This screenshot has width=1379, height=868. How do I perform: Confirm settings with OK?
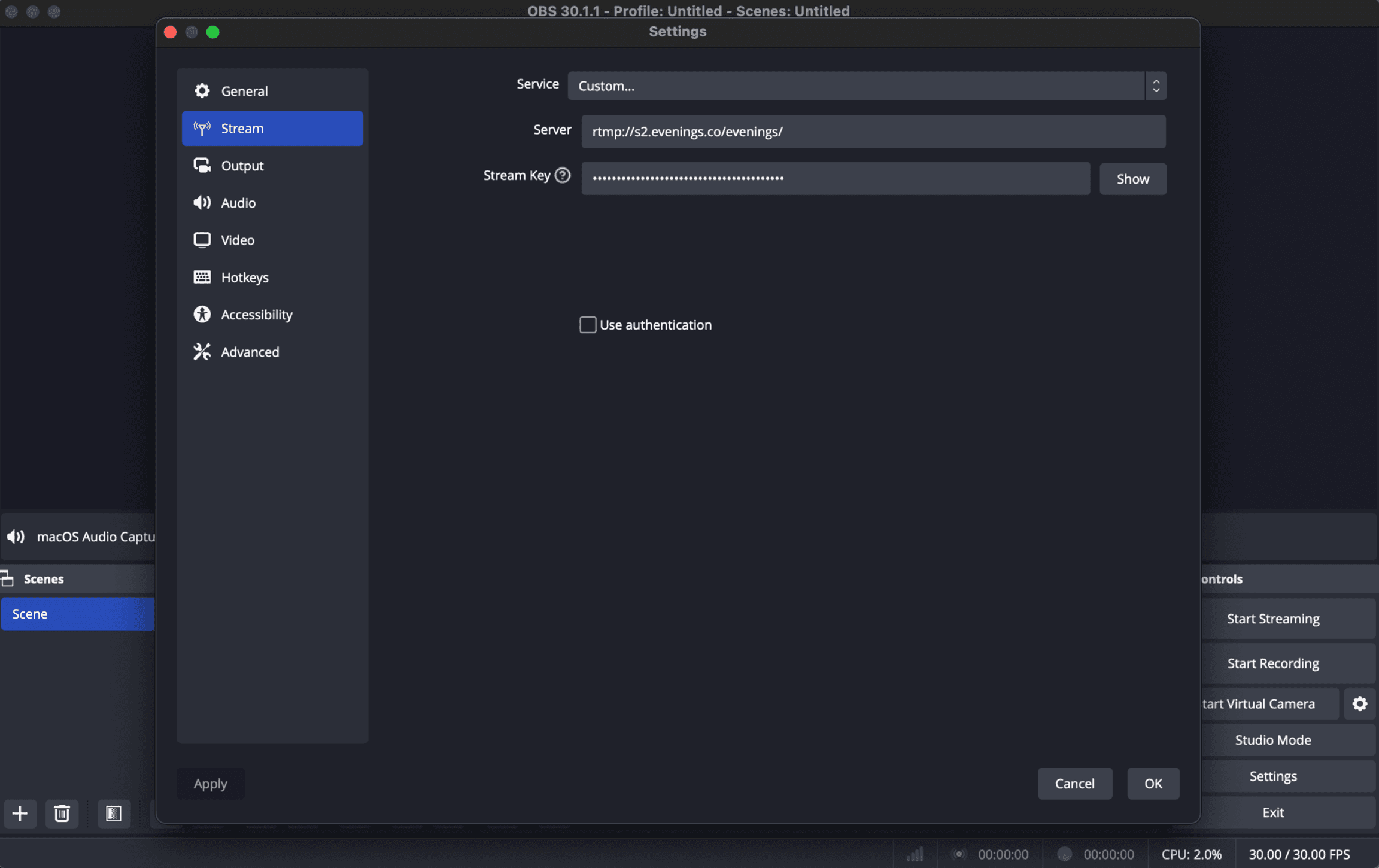1153,783
